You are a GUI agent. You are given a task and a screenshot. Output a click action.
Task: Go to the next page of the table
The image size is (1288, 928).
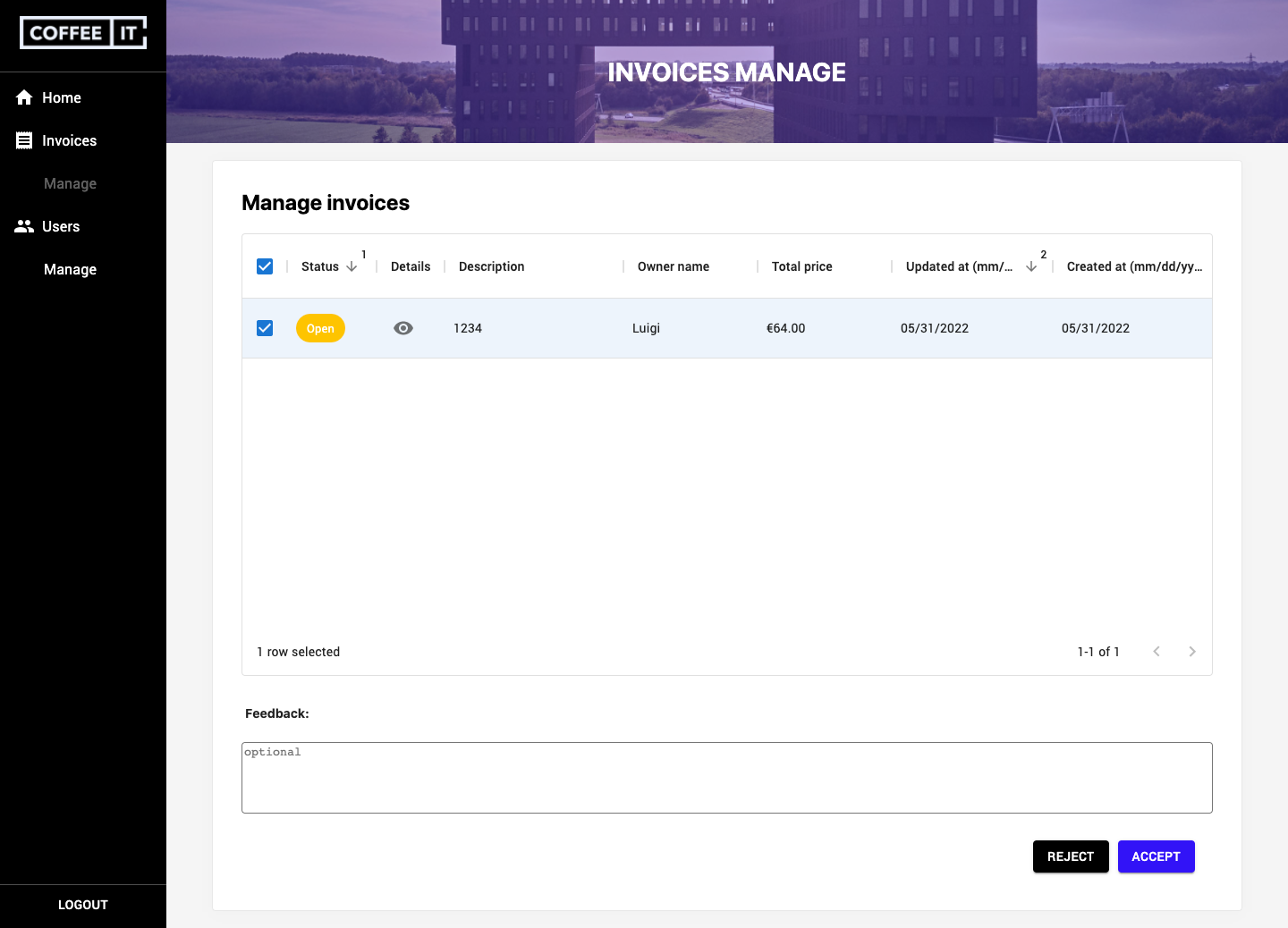click(x=1192, y=652)
